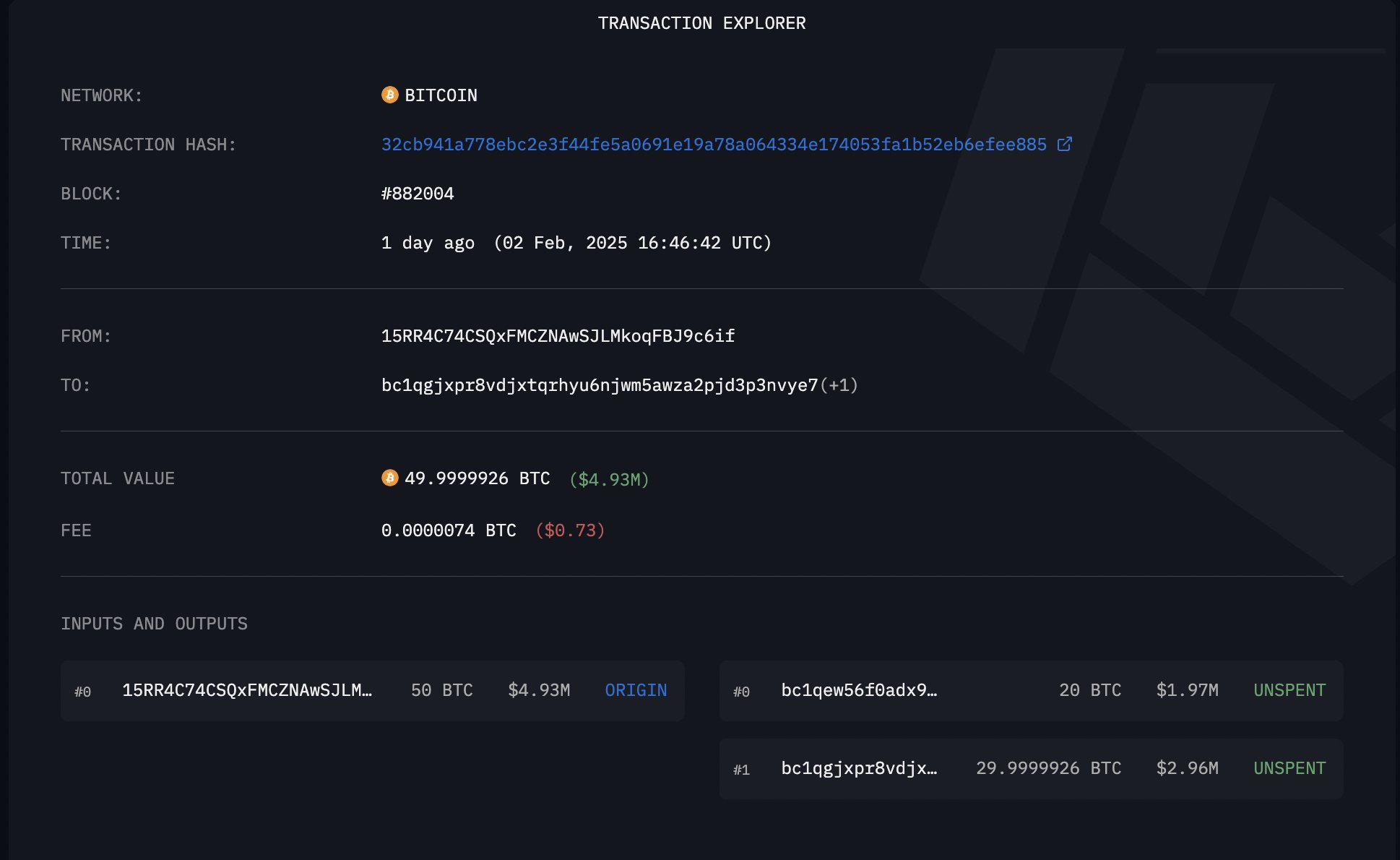Click the 49.9999926 BTC total value
The image size is (1400, 860).
tap(477, 478)
